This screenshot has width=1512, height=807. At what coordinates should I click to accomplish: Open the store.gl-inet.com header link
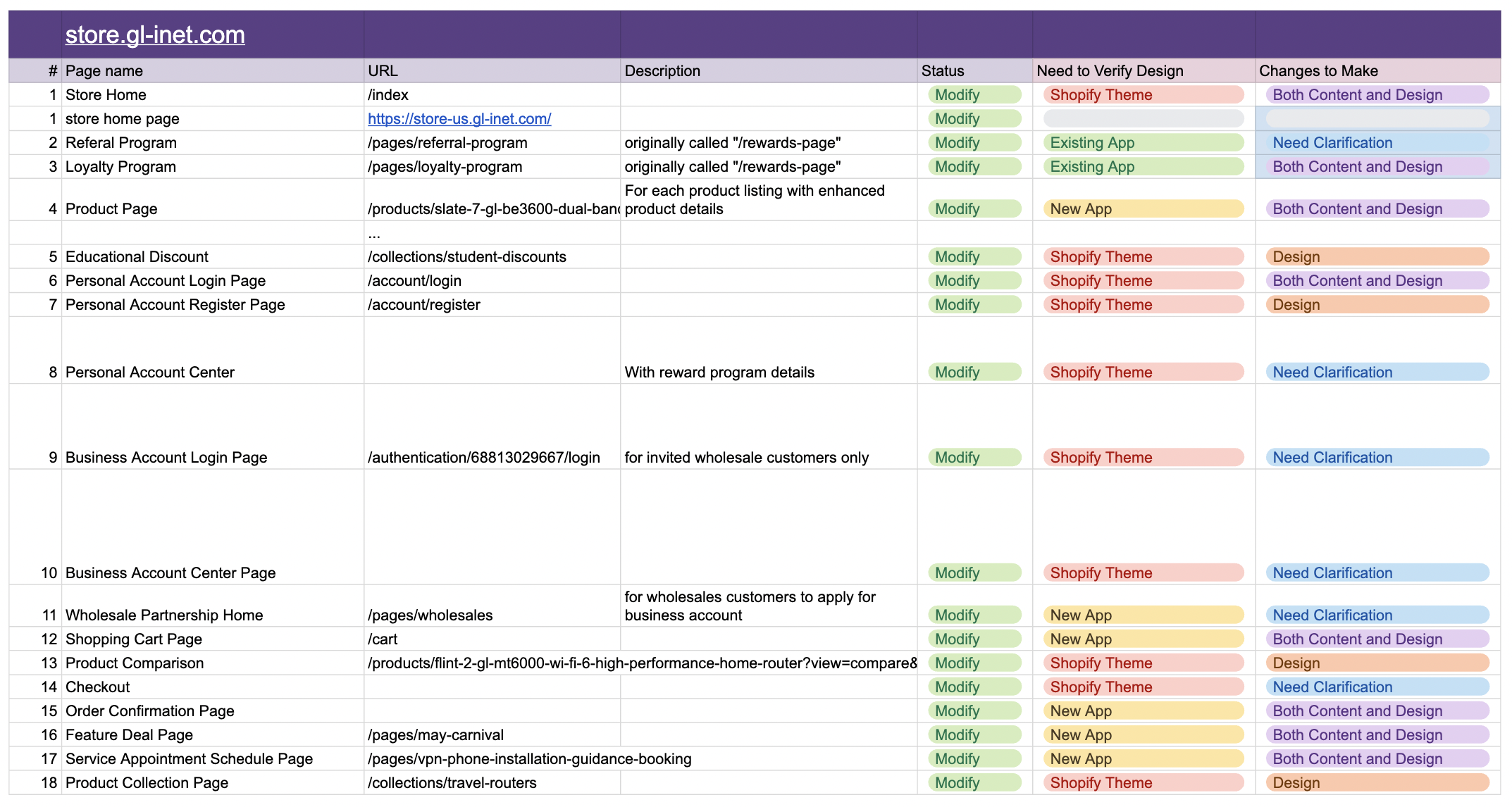click(155, 35)
